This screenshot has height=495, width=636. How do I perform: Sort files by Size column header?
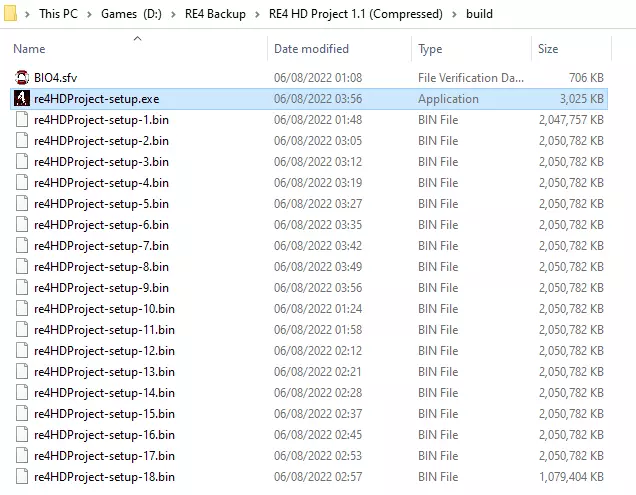(548, 49)
